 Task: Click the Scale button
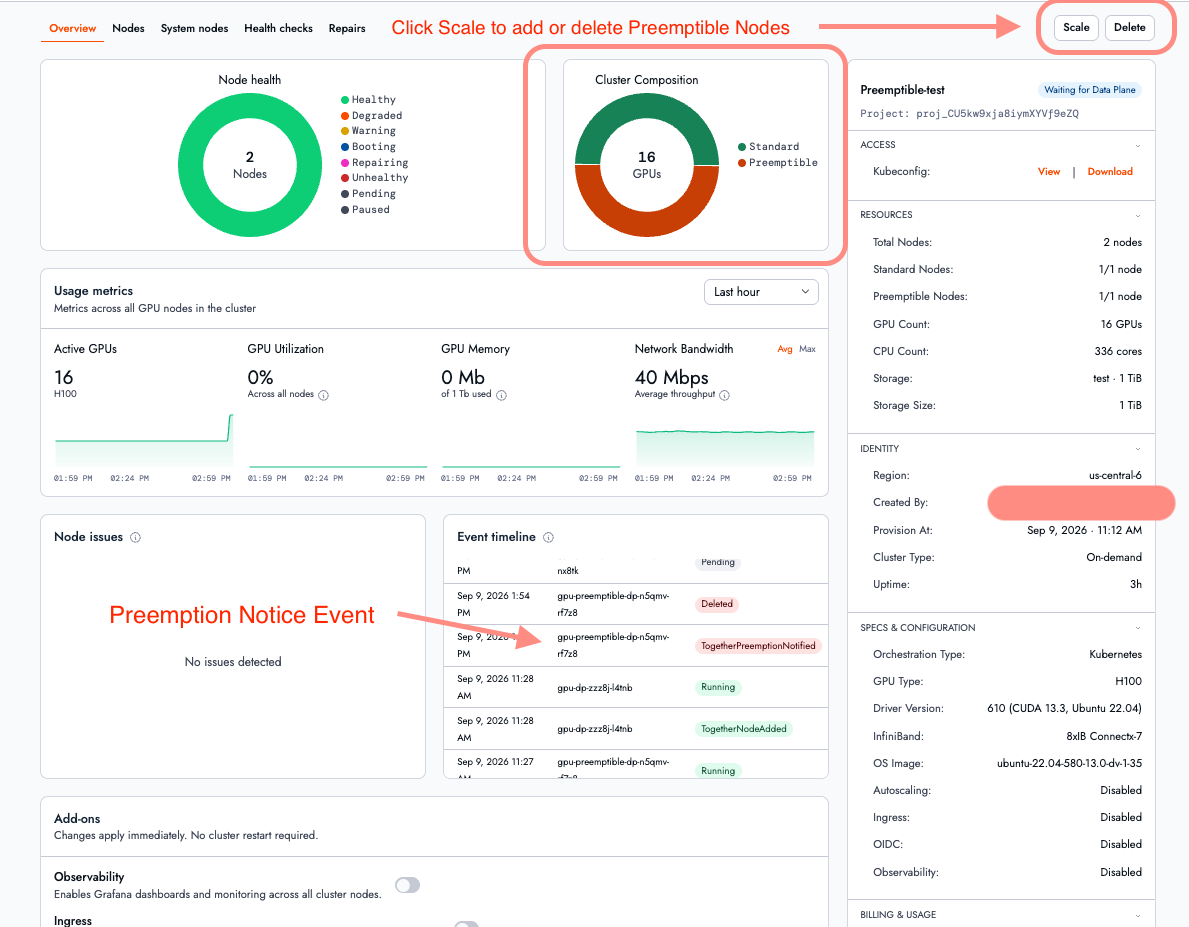point(1076,27)
